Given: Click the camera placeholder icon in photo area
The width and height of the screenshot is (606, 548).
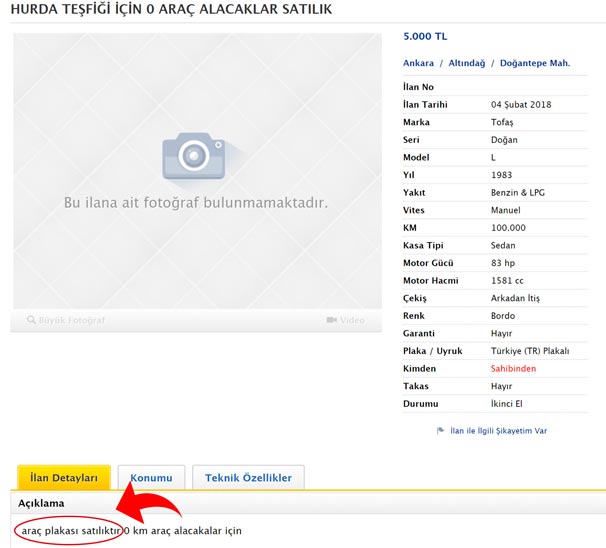Looking at the screenshot, I should 194,155.
